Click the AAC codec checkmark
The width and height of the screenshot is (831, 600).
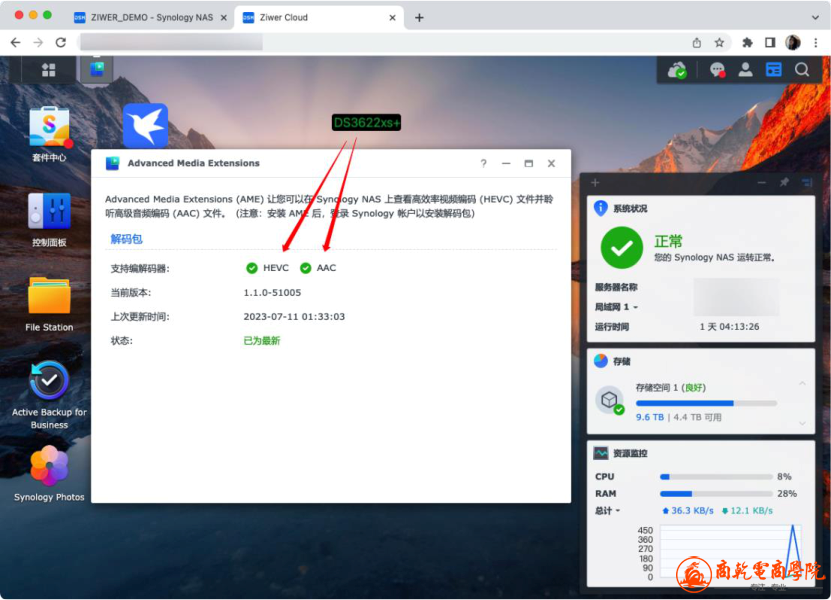[305, 268]
